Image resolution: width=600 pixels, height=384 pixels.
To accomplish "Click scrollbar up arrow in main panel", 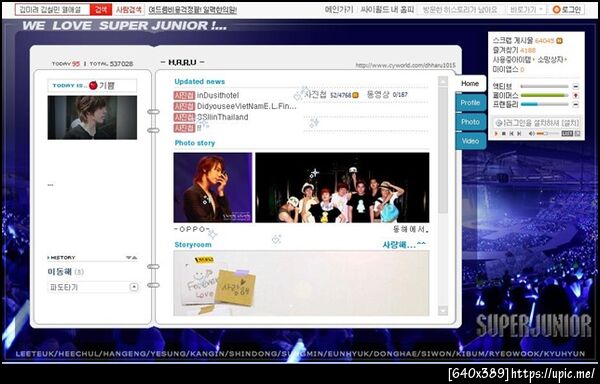I will pyautogui.click(x=443, y=81).
